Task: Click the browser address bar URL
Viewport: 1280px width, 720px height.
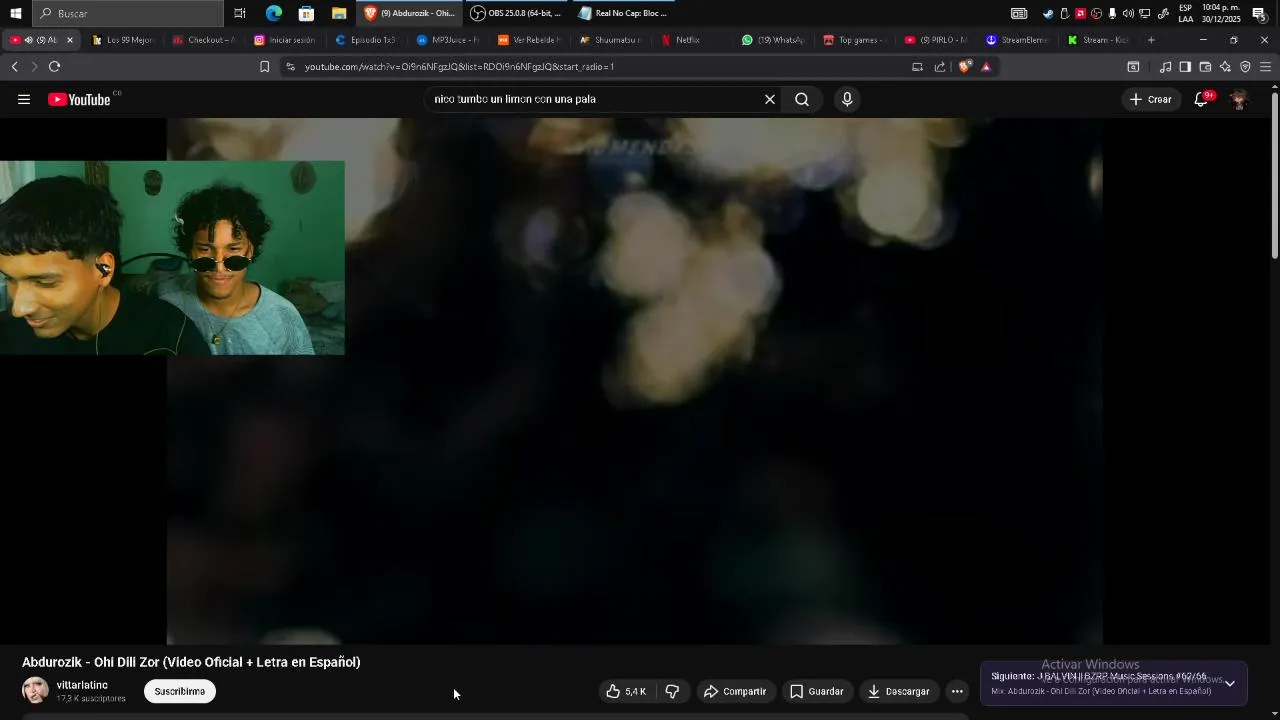Action: pos(459,67)
